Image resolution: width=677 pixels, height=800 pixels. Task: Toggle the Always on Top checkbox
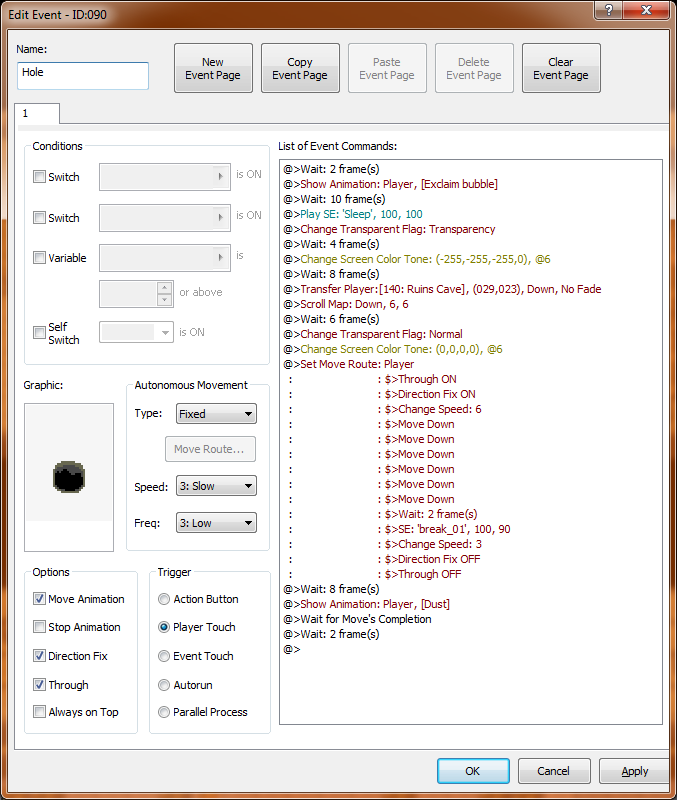(40, 712)
